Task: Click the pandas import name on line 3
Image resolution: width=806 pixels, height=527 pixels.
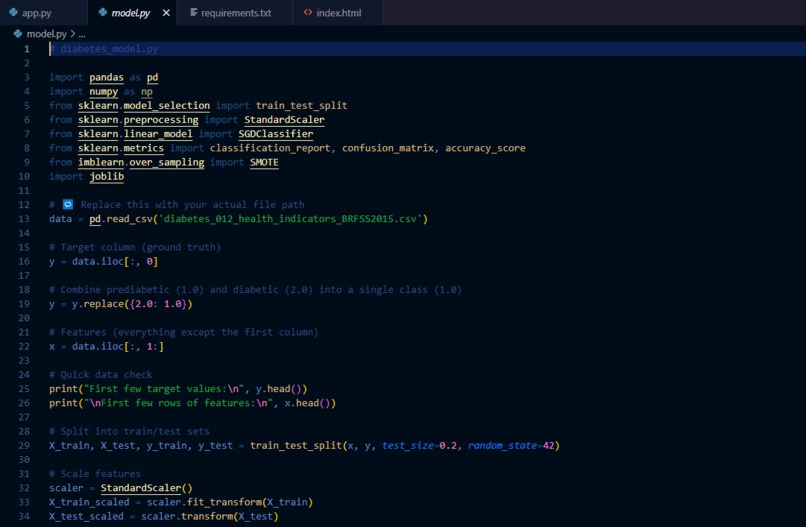Action: (106, 77)
